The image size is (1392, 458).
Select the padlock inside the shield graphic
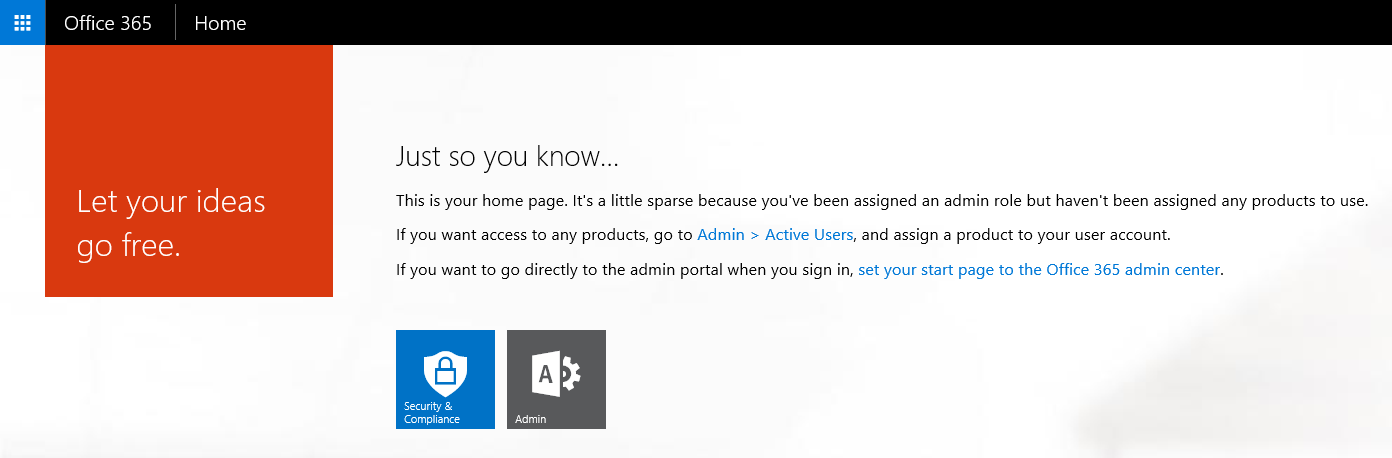pyautogui.click(x=446, y=372)
